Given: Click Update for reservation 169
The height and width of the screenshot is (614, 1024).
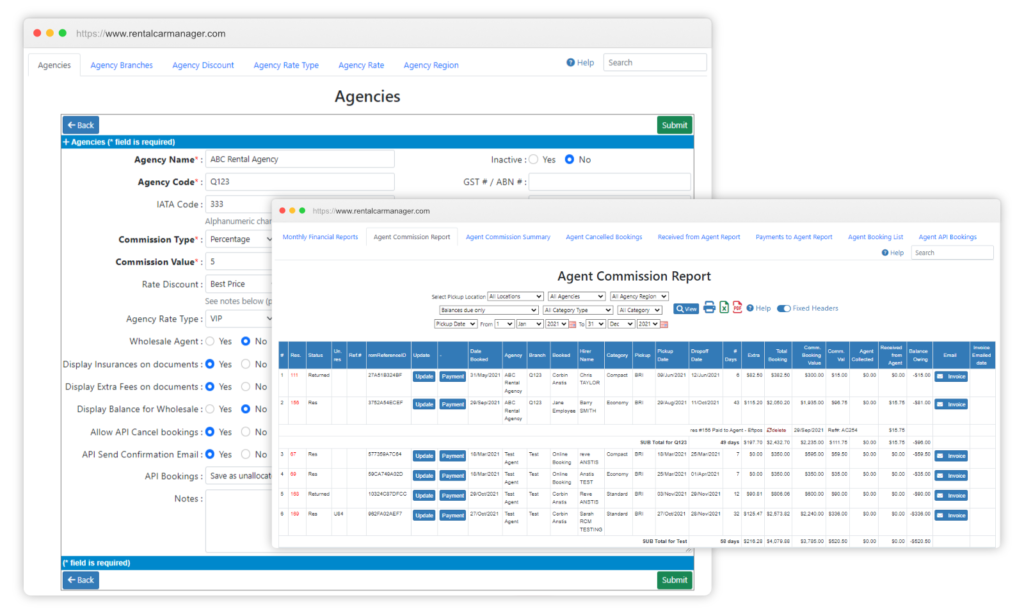Looking at the screenshot, I should click(424, 515).
